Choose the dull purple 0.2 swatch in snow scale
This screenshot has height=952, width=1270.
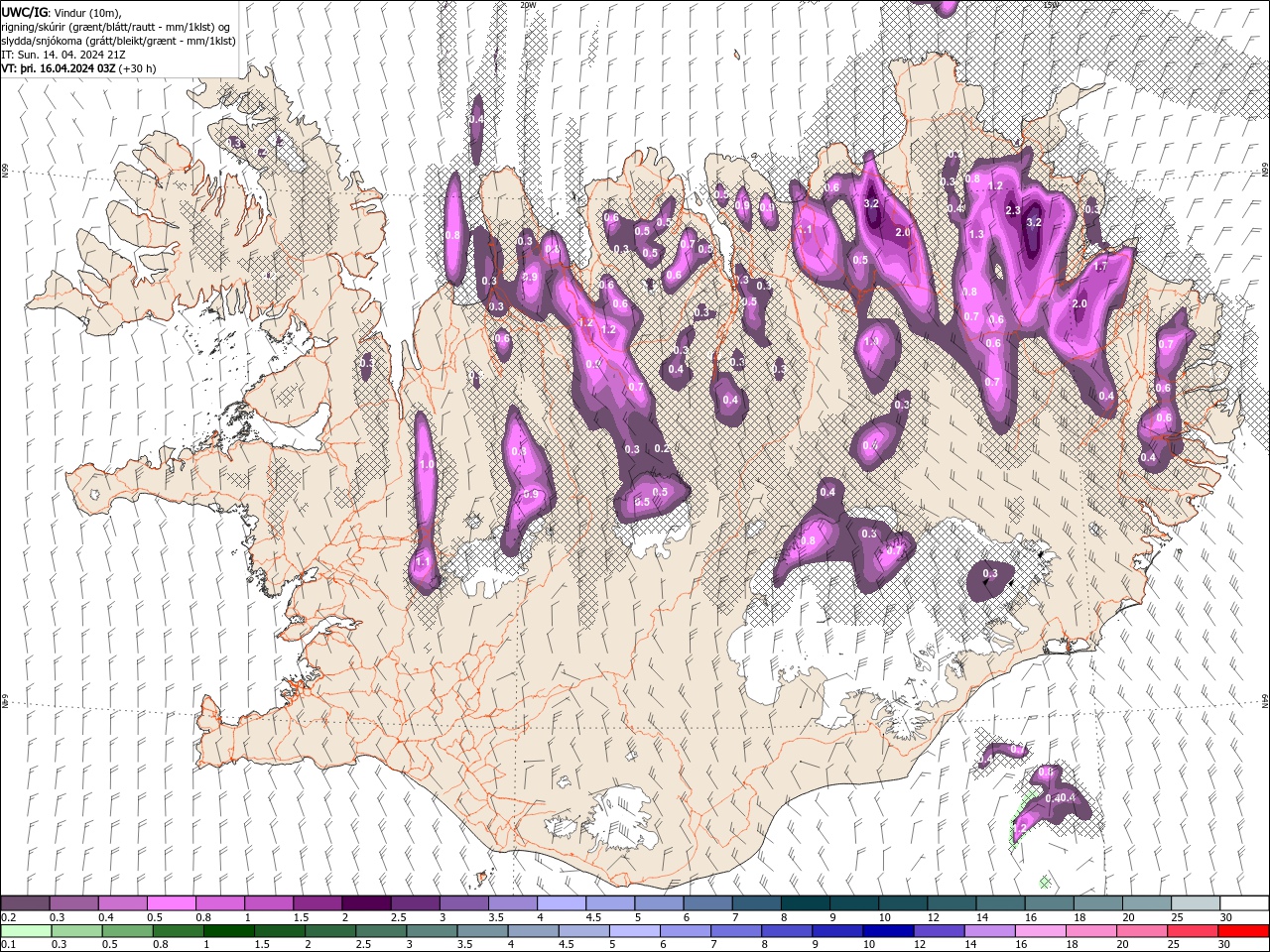[x=25, y=903]
